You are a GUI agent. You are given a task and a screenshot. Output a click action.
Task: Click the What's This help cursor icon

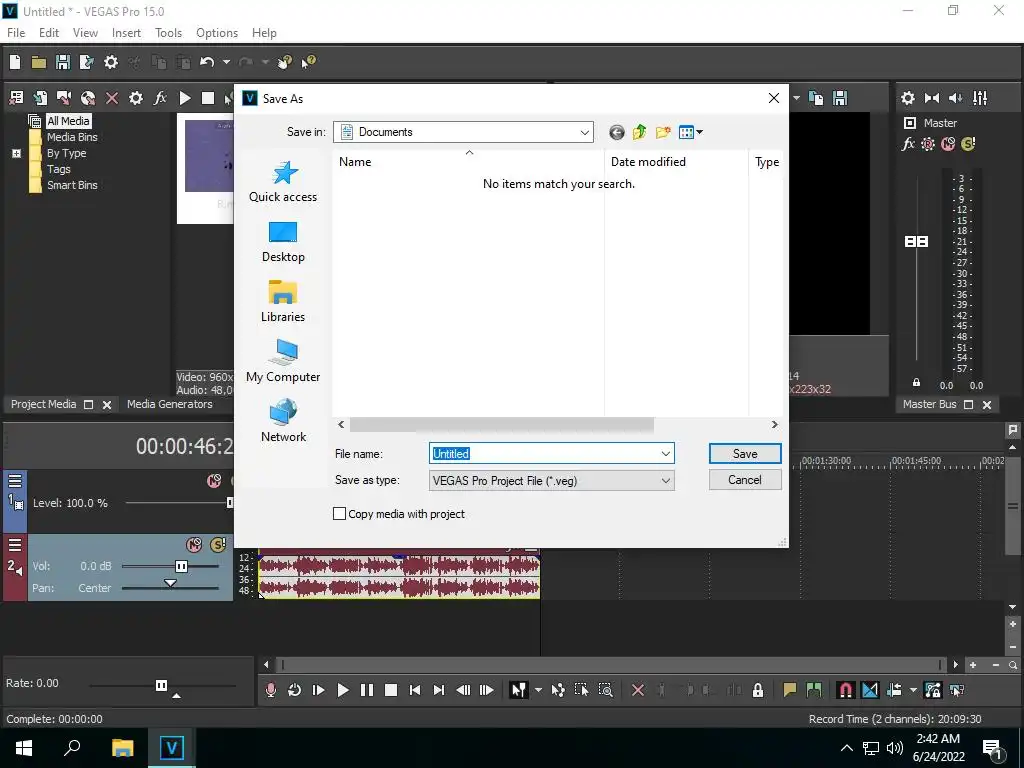(x=308, y=62)
